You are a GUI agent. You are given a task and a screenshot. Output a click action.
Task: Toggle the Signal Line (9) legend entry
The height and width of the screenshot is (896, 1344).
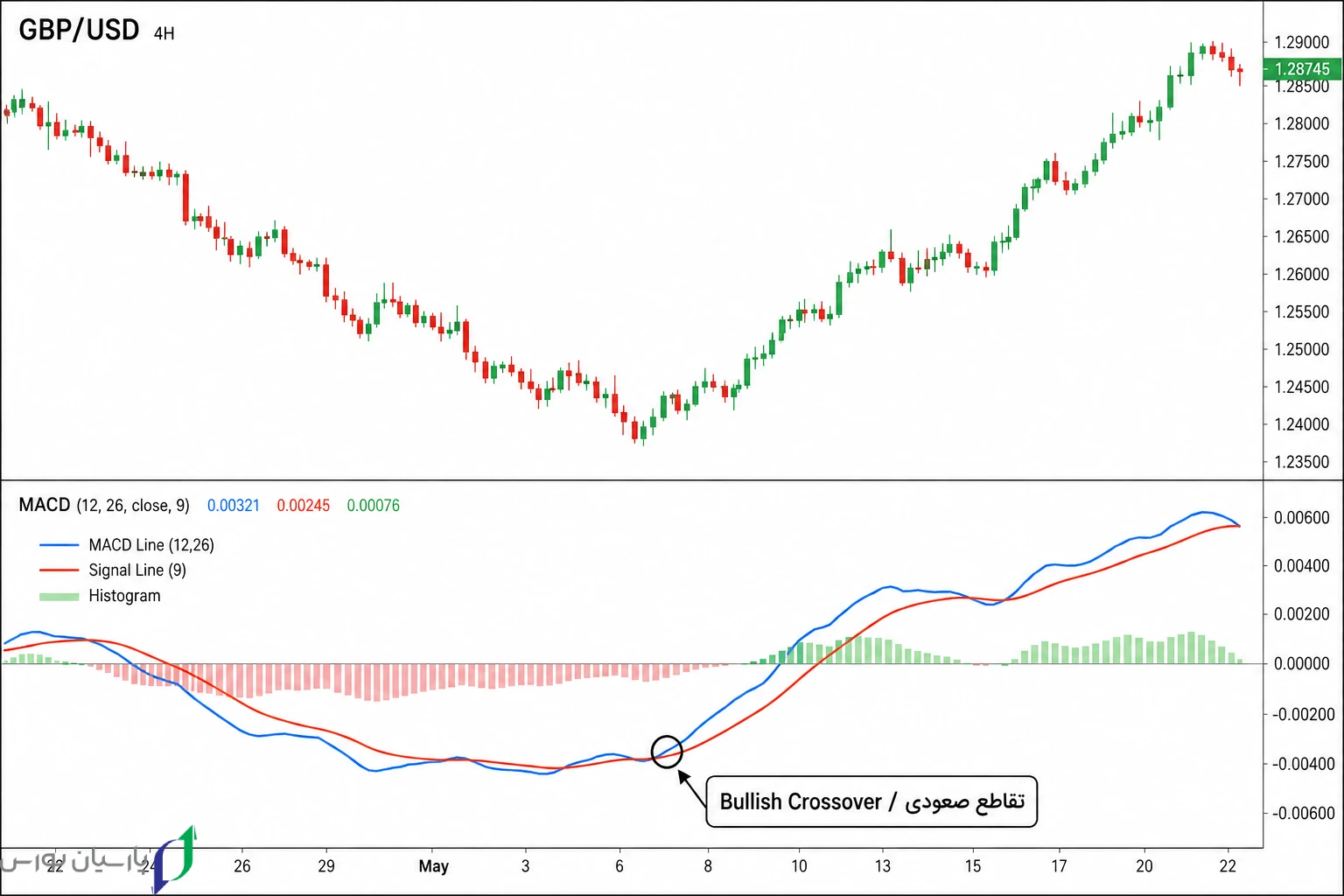tap(113, 570)
